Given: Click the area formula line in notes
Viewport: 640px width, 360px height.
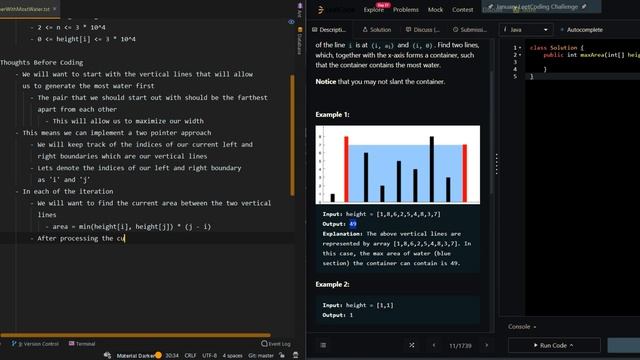Looking at the screenshot, I should point(131,227).
